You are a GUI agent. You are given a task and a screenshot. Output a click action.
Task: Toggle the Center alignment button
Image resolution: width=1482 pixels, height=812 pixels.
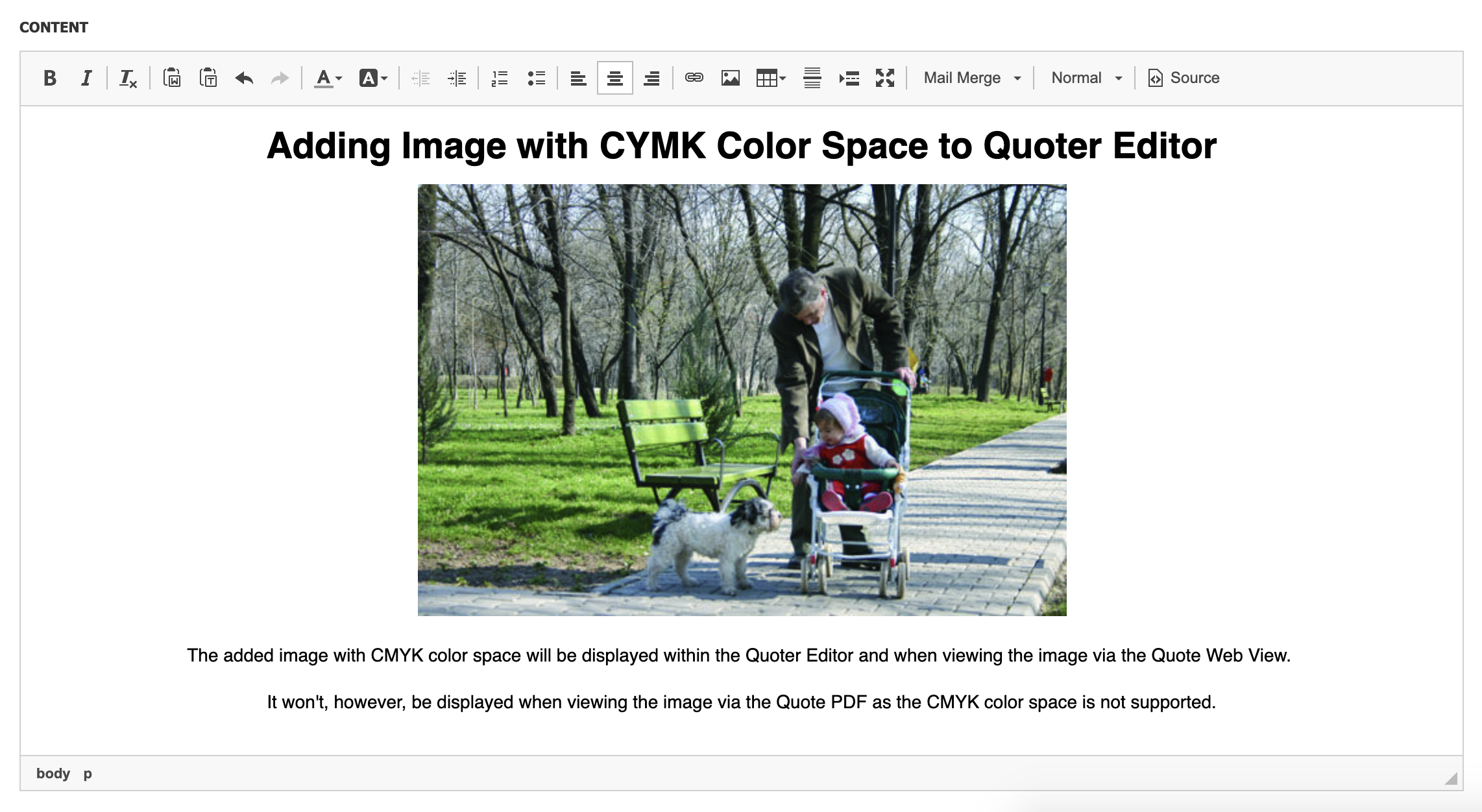click(614, 78)
